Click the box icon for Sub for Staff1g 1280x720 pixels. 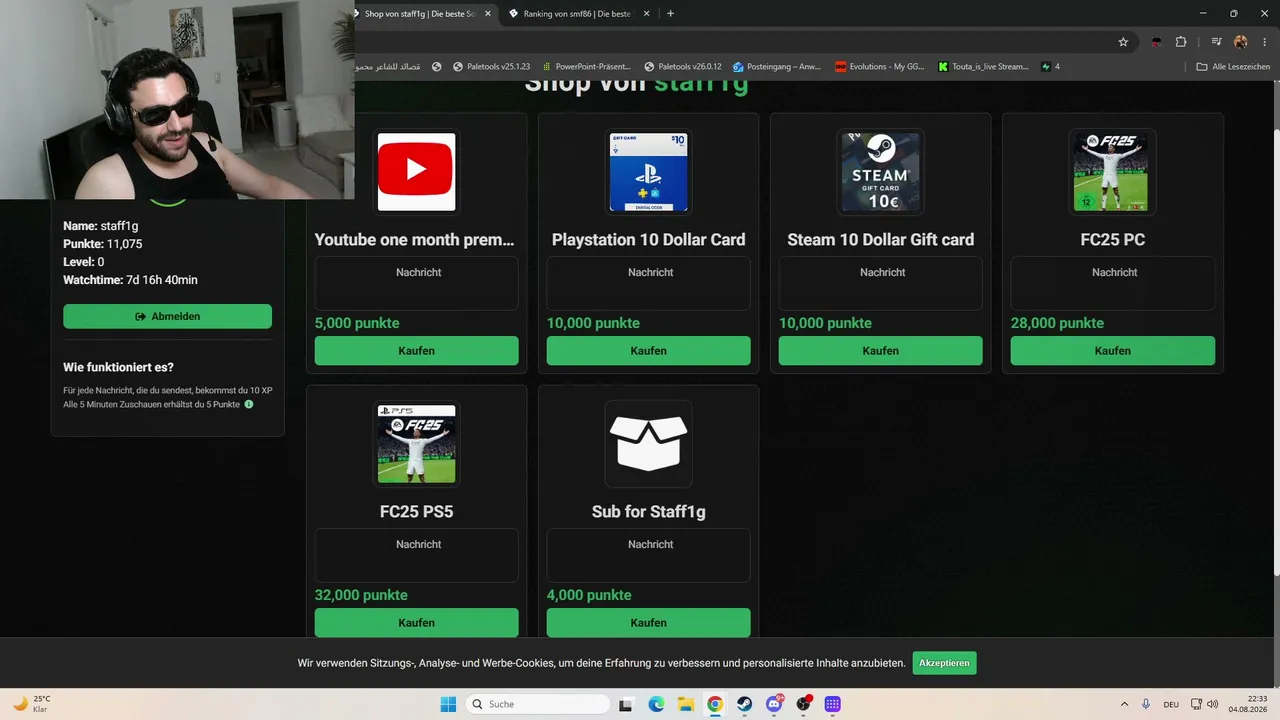(648, 443)
